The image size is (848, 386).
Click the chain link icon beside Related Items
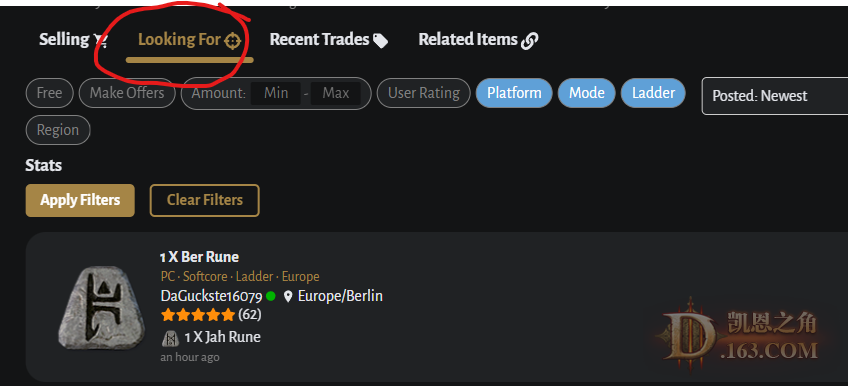529,41
